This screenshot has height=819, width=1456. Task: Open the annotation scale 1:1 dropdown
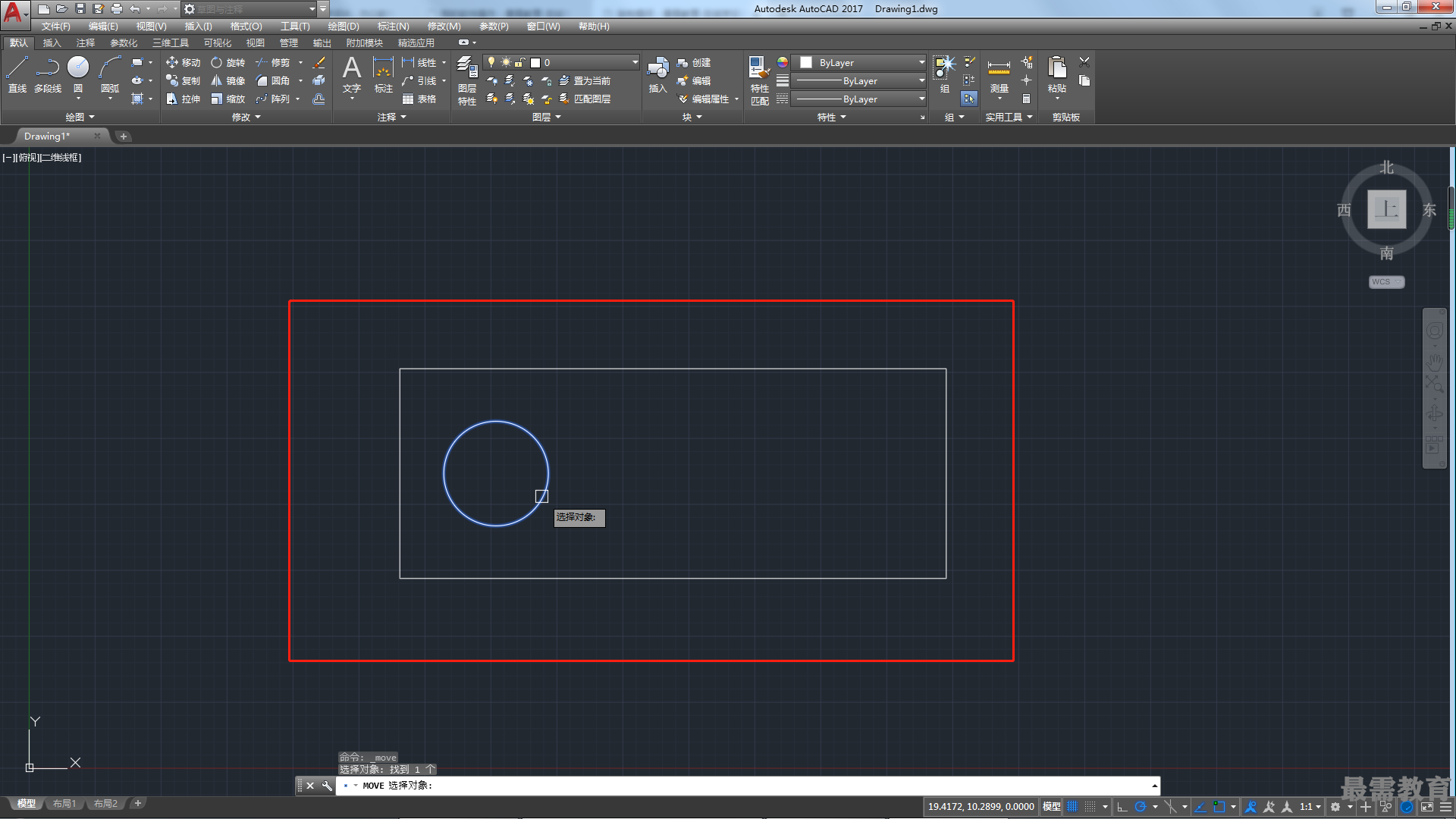tap(1310, 806)
